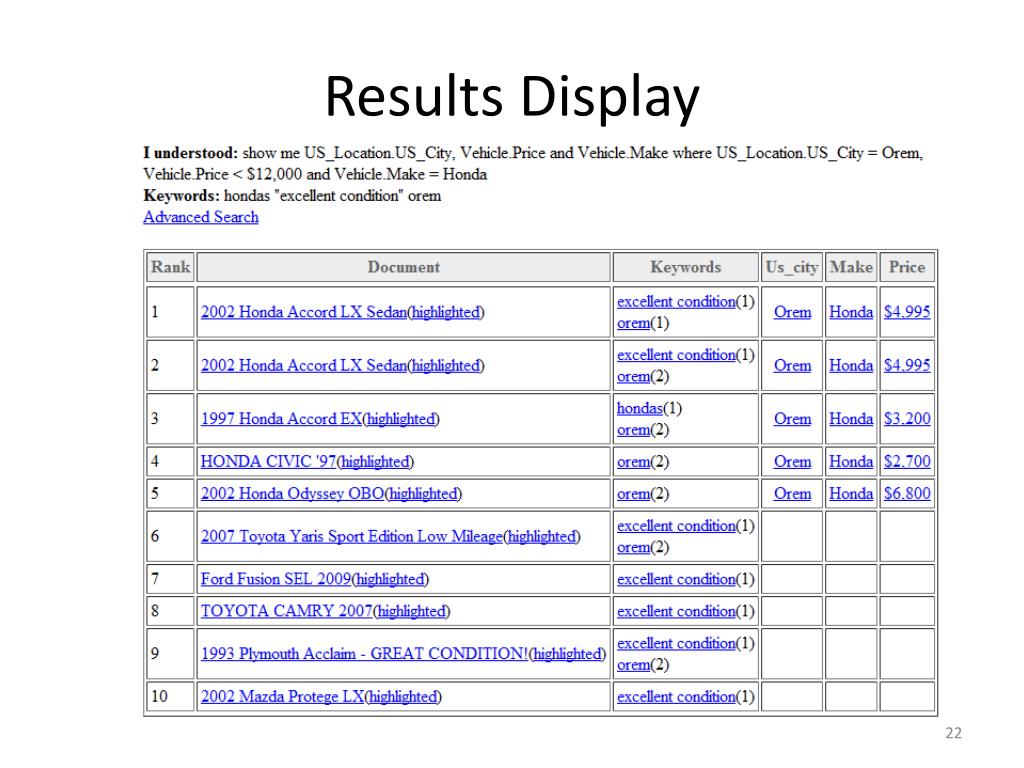Click the $3,200 price link
The height and width of the screenshot is (768, 1024).
click(907, 419)
